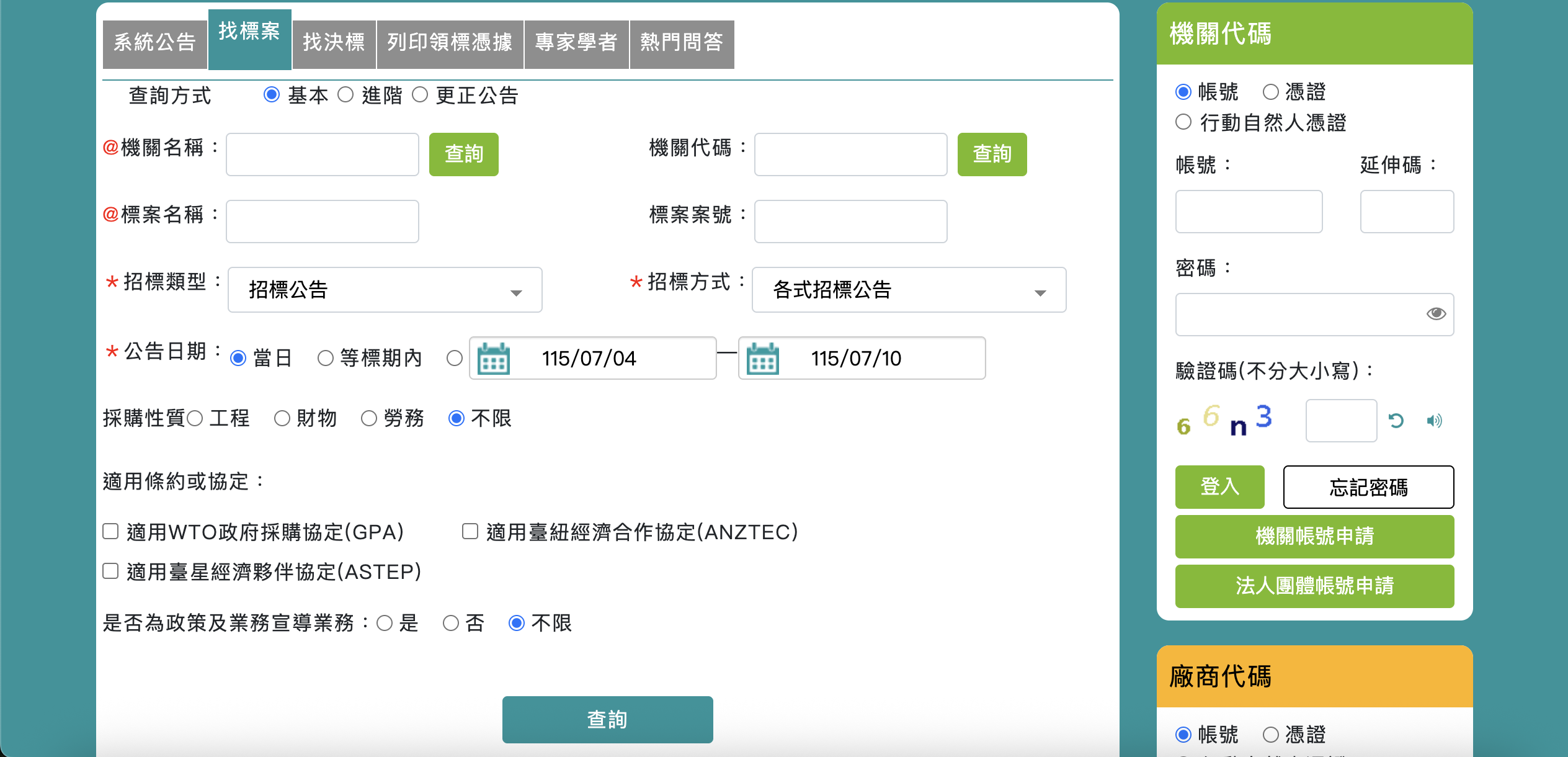Select 勞務 procurement type radio
Screen dimensions: 1568x757
(x=369, y=418)
